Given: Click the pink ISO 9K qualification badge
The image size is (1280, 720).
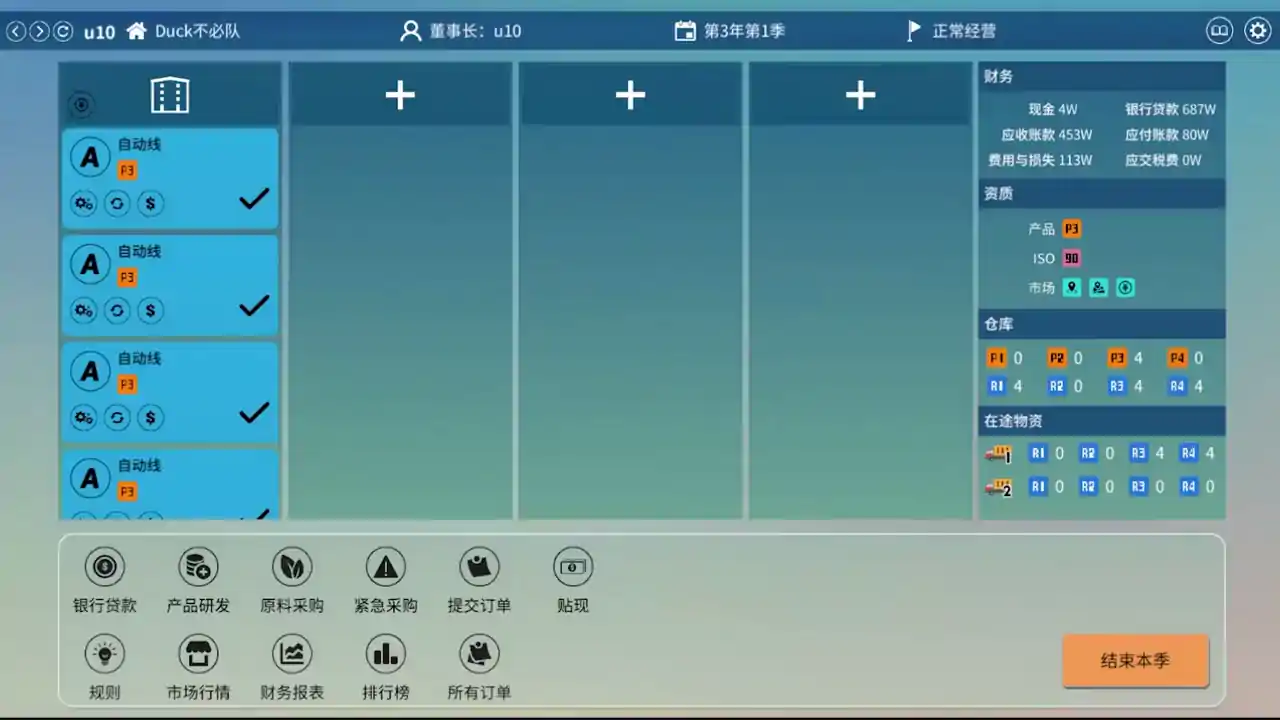Looking at the screenshot, I should point(1071,258).
